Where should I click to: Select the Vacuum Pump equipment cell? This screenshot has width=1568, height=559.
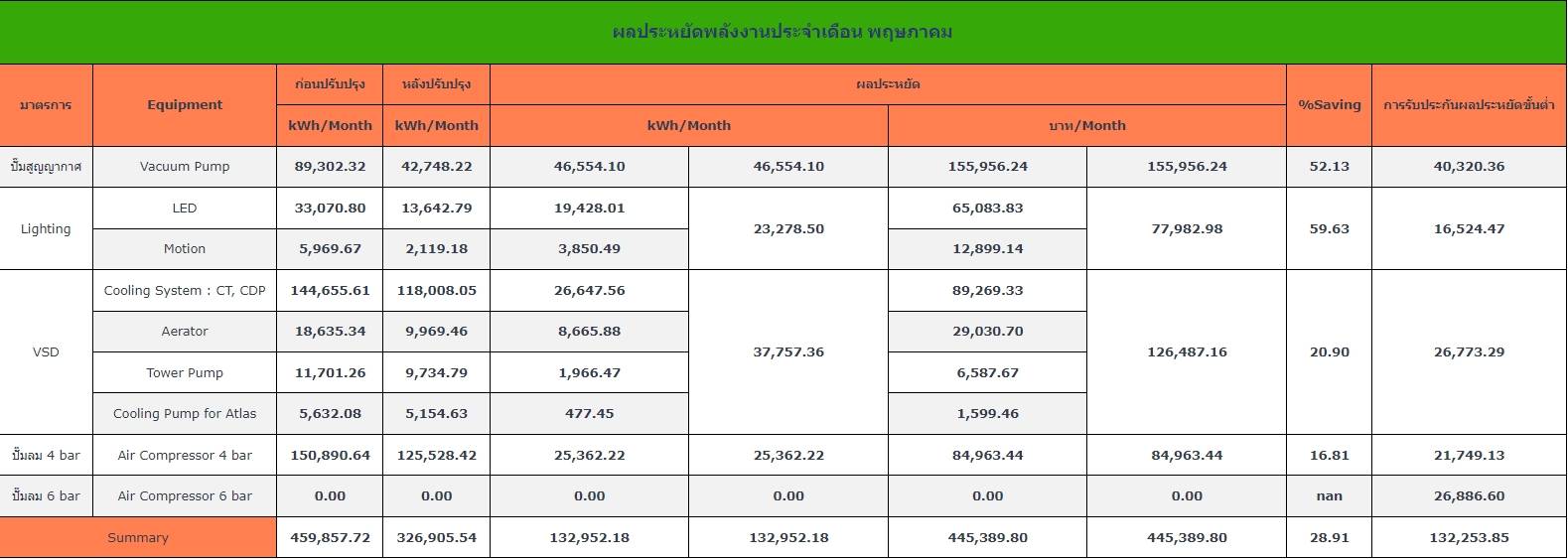(x=185, y=167)
